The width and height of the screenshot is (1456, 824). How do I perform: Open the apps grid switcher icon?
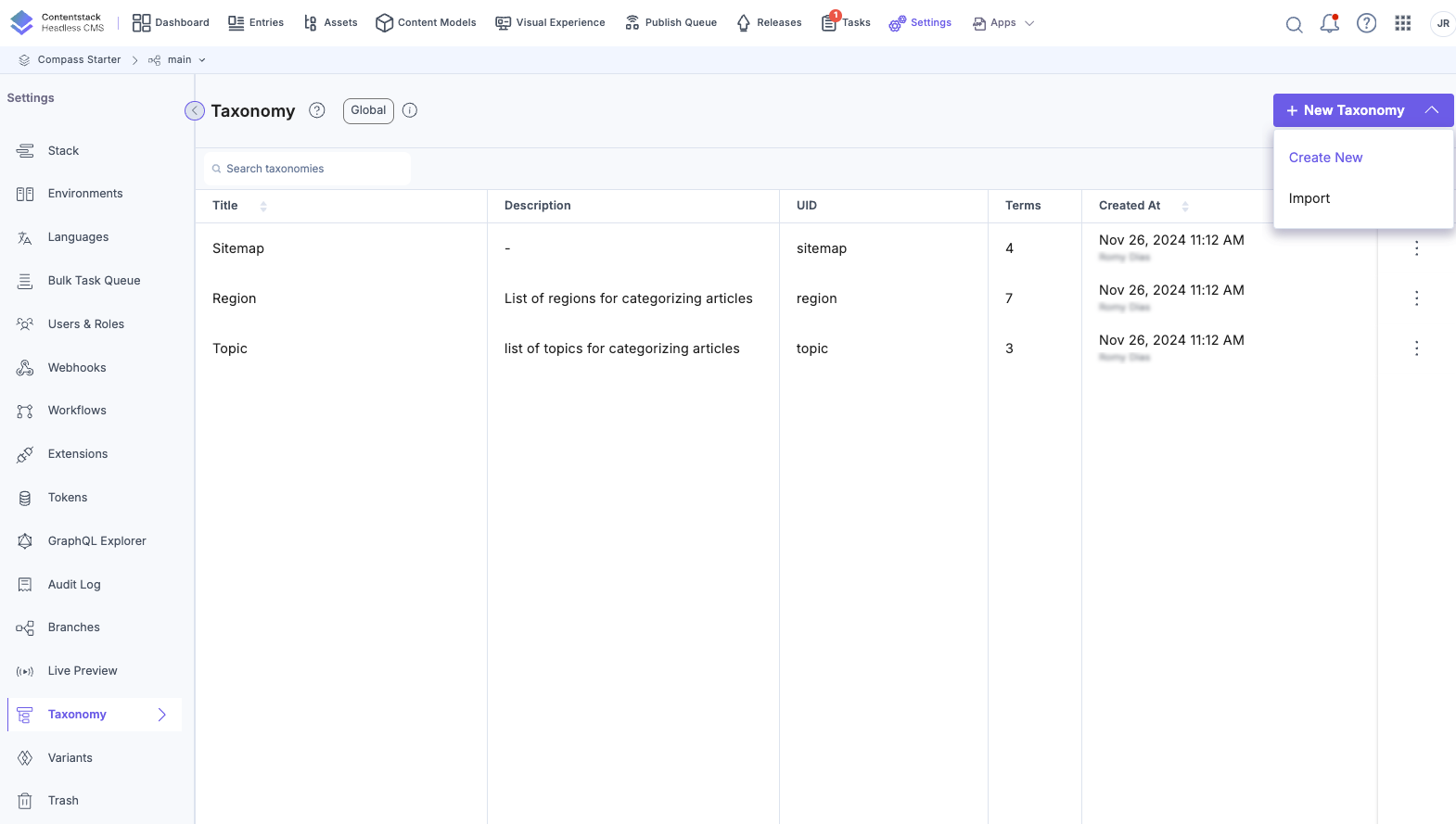[x=1402, y=23]
